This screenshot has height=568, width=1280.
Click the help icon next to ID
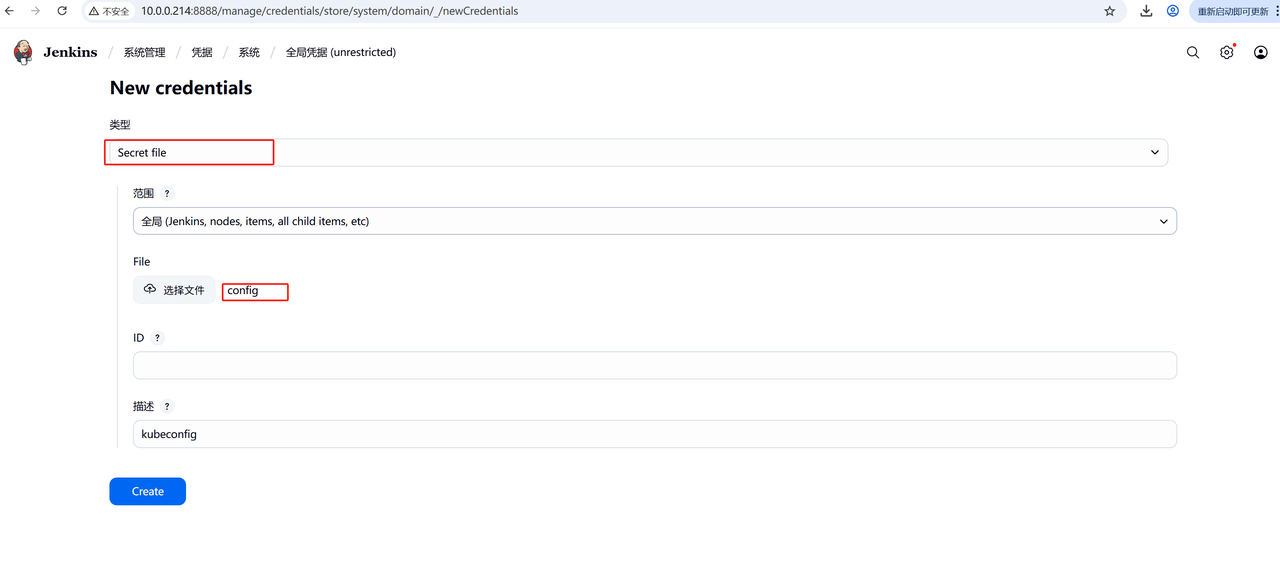(x=157, y=338)
